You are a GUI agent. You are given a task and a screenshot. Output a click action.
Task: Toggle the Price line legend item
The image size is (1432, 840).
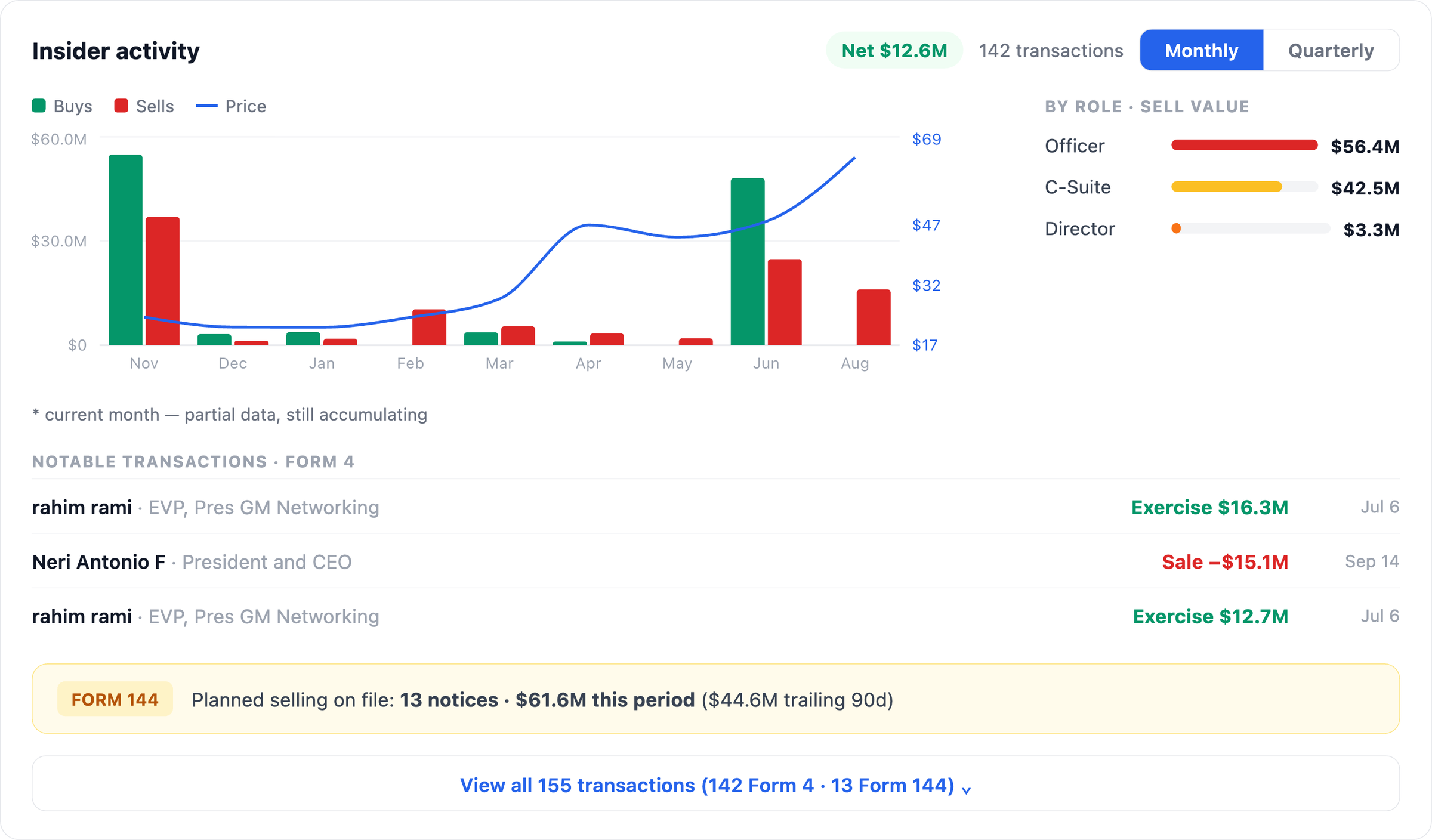231,106
